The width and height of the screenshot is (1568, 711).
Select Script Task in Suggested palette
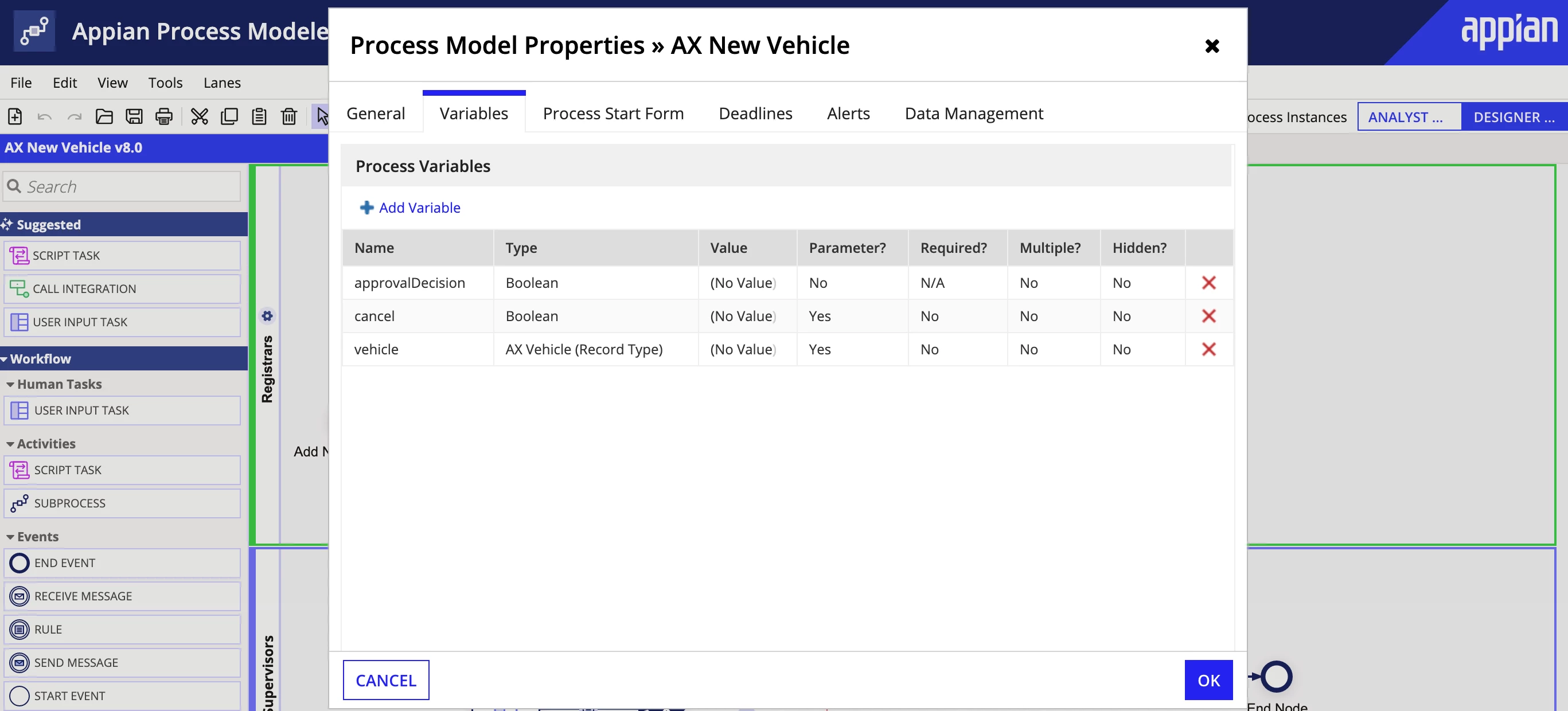[122, 256]
